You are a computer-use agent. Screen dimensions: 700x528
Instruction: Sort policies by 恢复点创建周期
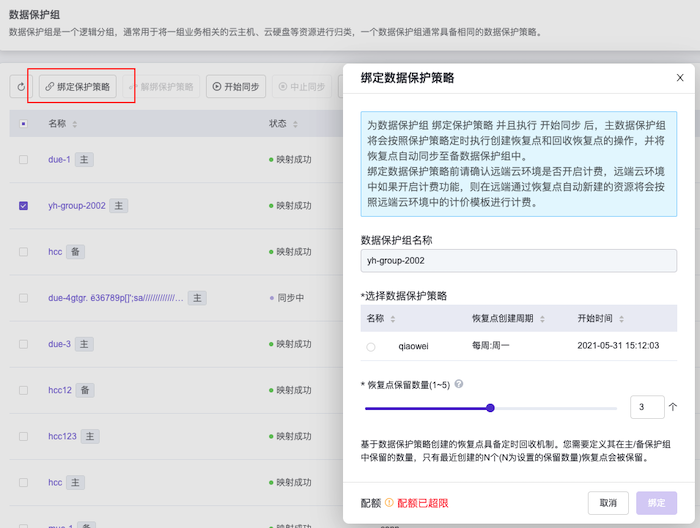click(547, 319)
